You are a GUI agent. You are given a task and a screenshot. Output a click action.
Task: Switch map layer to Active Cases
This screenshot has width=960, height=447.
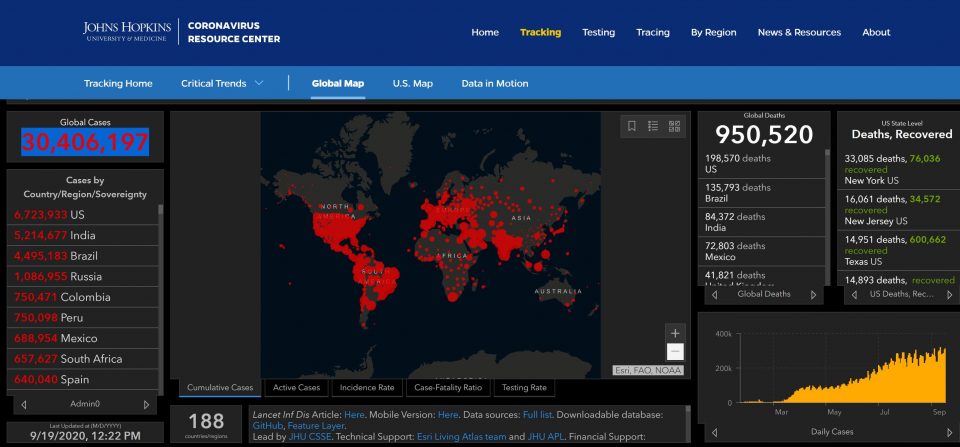[297, 388]
